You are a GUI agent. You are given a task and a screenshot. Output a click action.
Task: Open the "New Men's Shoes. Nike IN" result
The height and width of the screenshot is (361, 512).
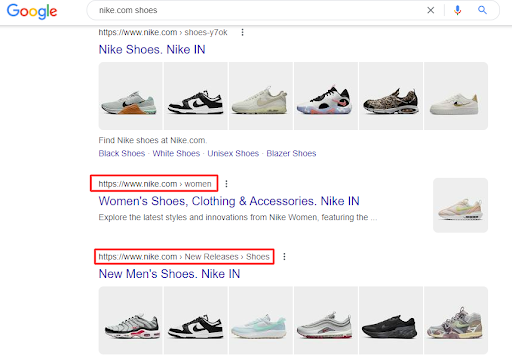pyautogui.click(x=169, y=274)
